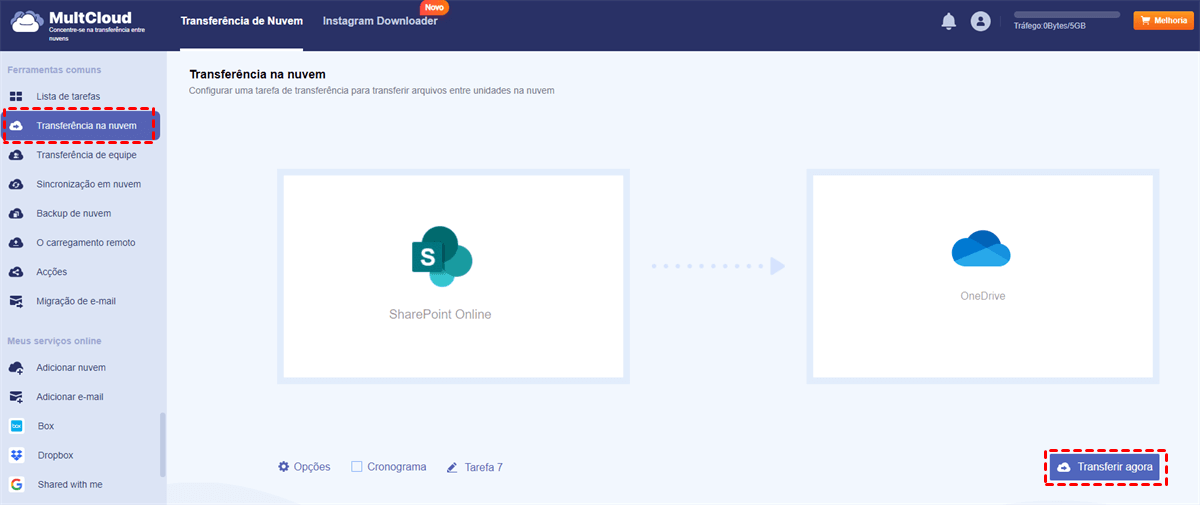Select Transferência na nuvem sidebar item

click(x=82, y=126)
